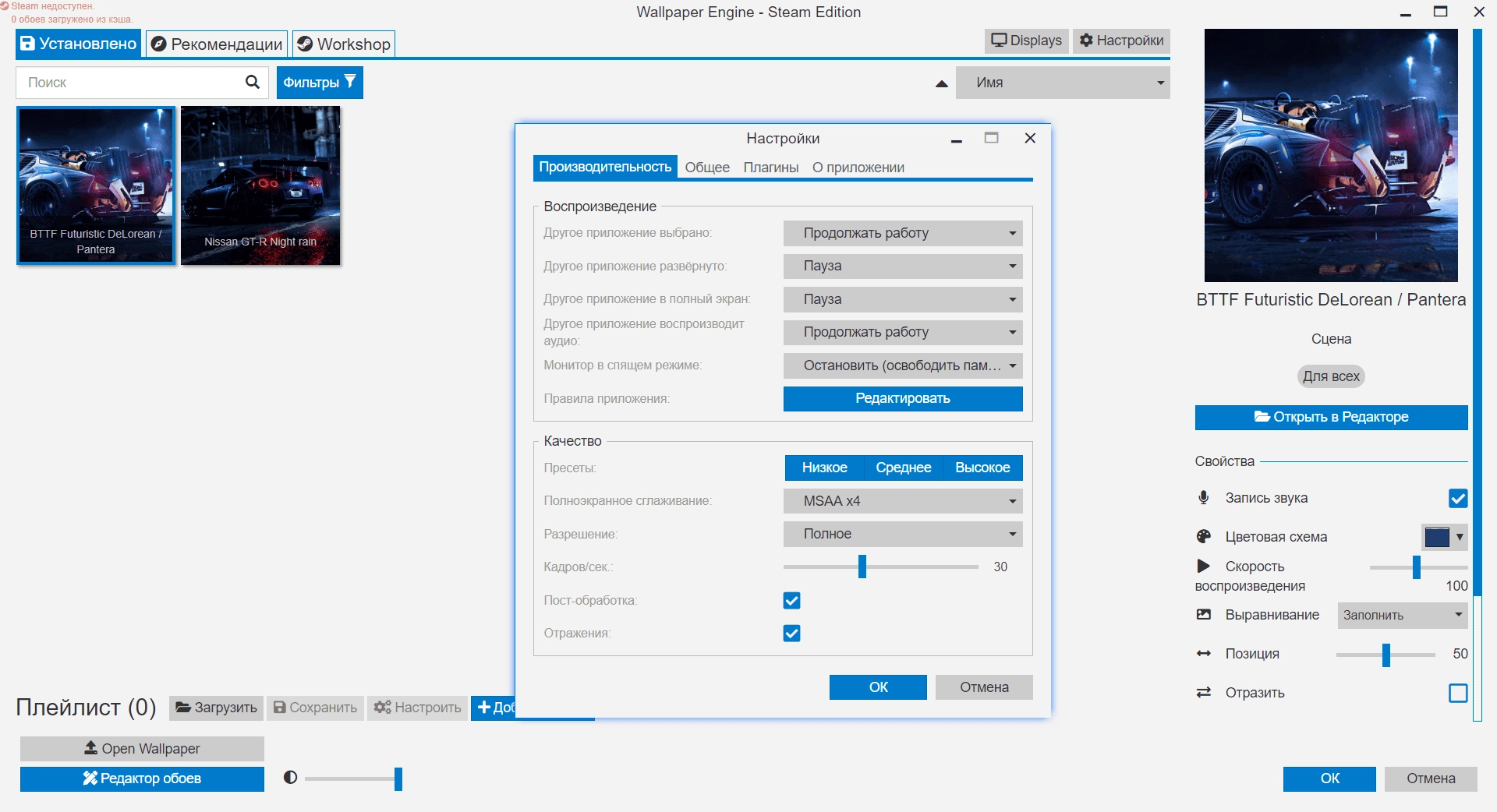Viewport: 1497px width, 812px height.
Task: Click Отмена in Настройки dialog
Action: 984,687
